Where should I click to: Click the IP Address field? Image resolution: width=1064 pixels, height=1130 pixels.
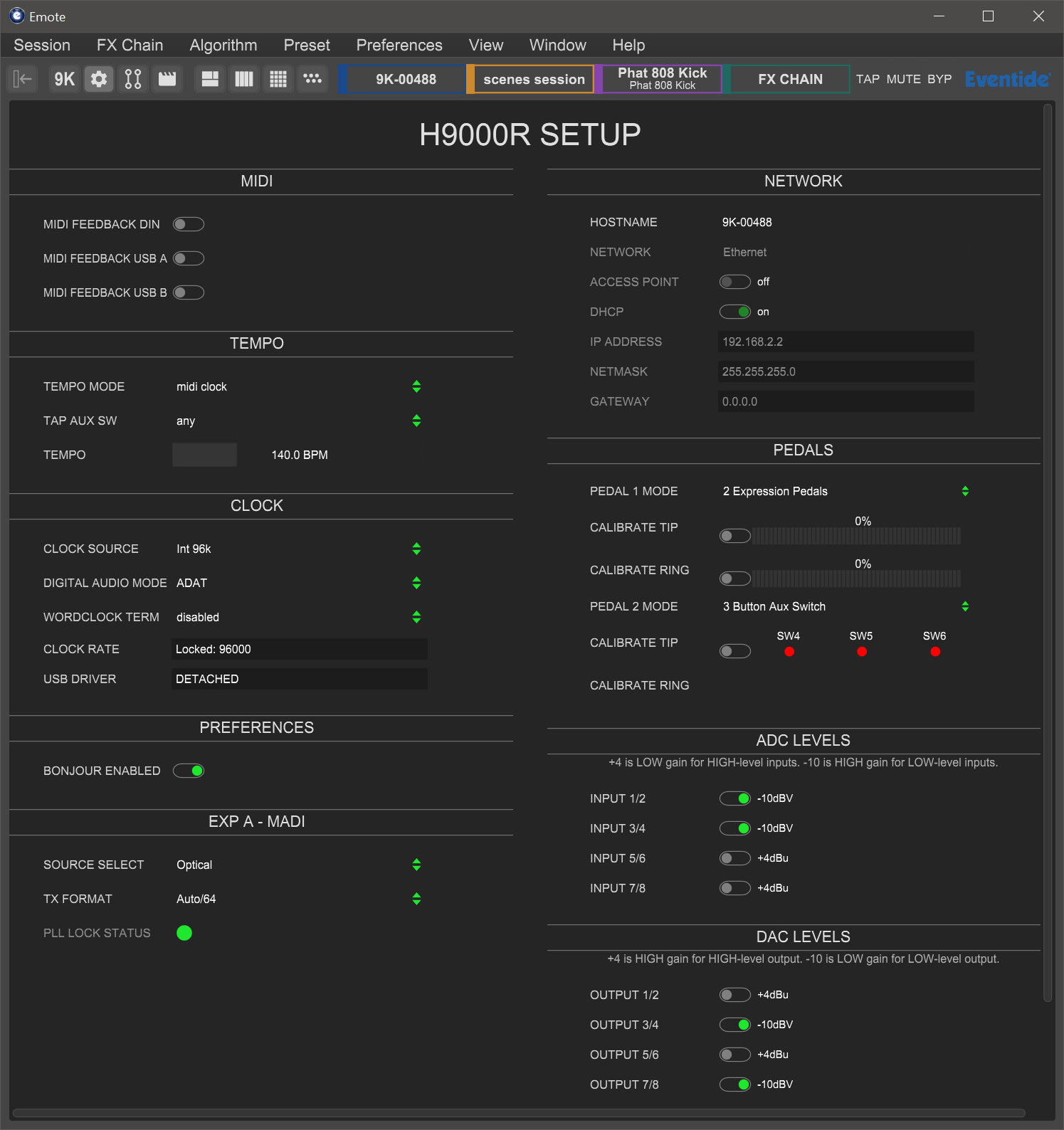click(846, 342)
